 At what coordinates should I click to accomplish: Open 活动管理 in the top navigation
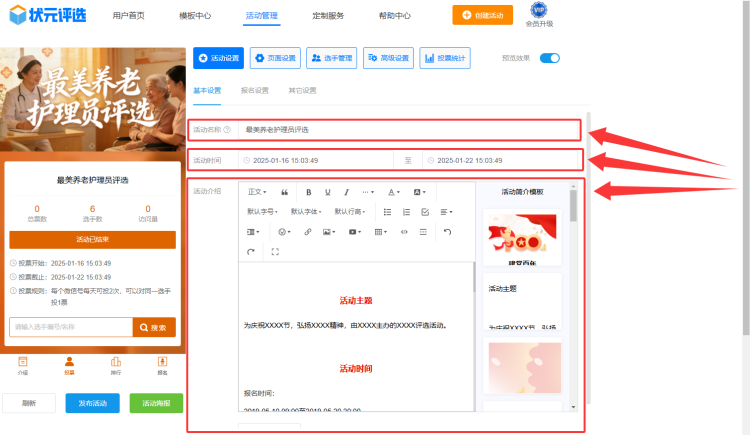(x=261, y=15)
